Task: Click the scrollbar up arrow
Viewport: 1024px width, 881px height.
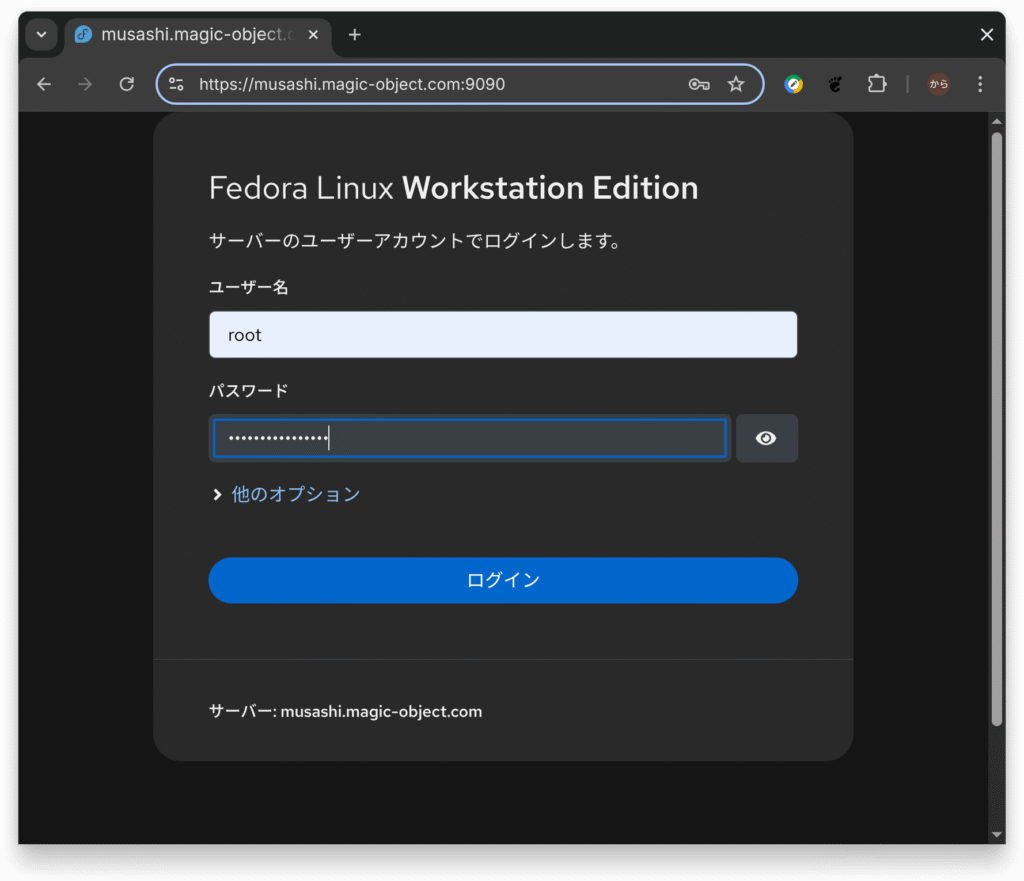Action: point(997,121)
